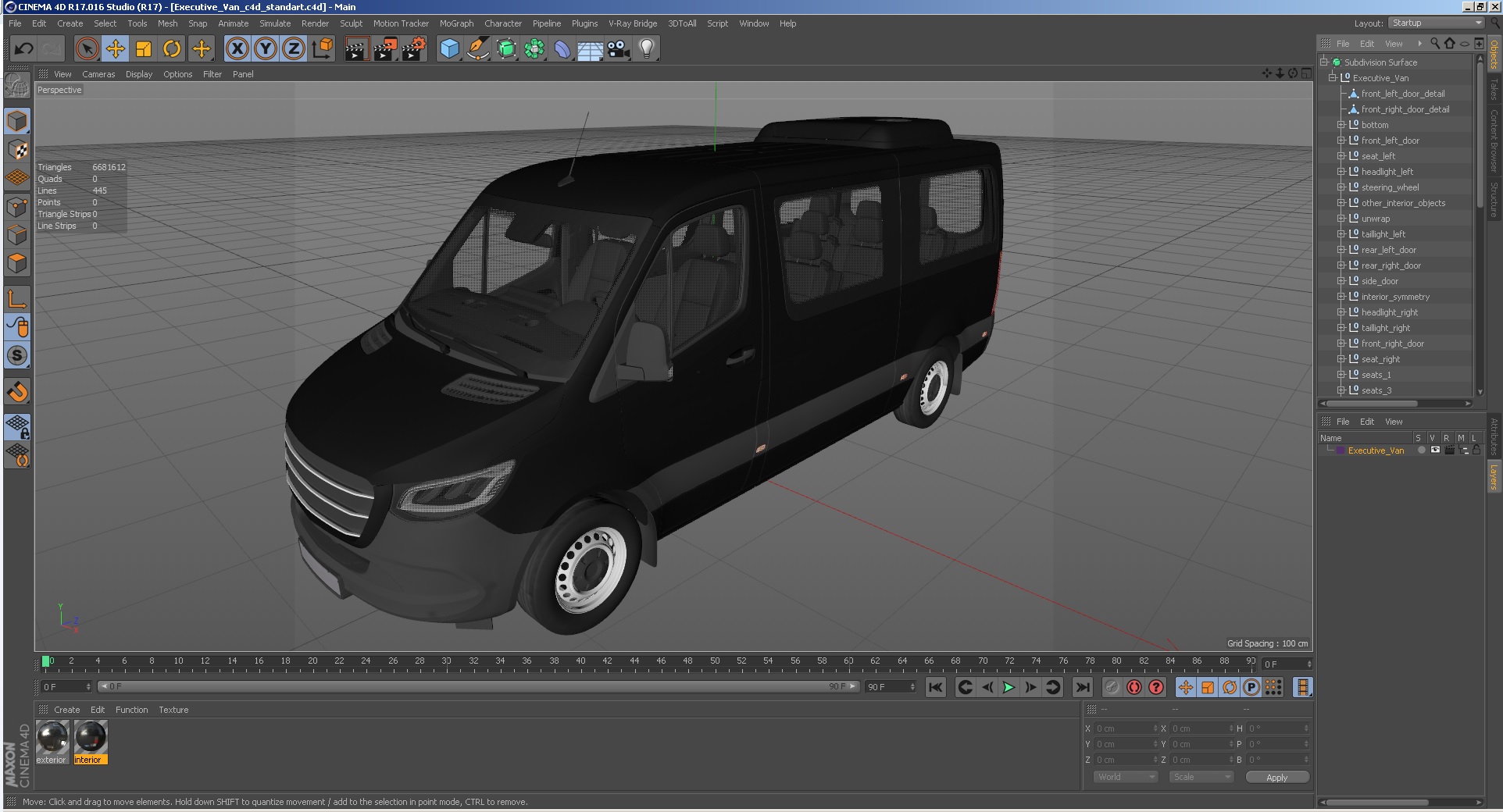Switch to Edges mode

(17, 234)
